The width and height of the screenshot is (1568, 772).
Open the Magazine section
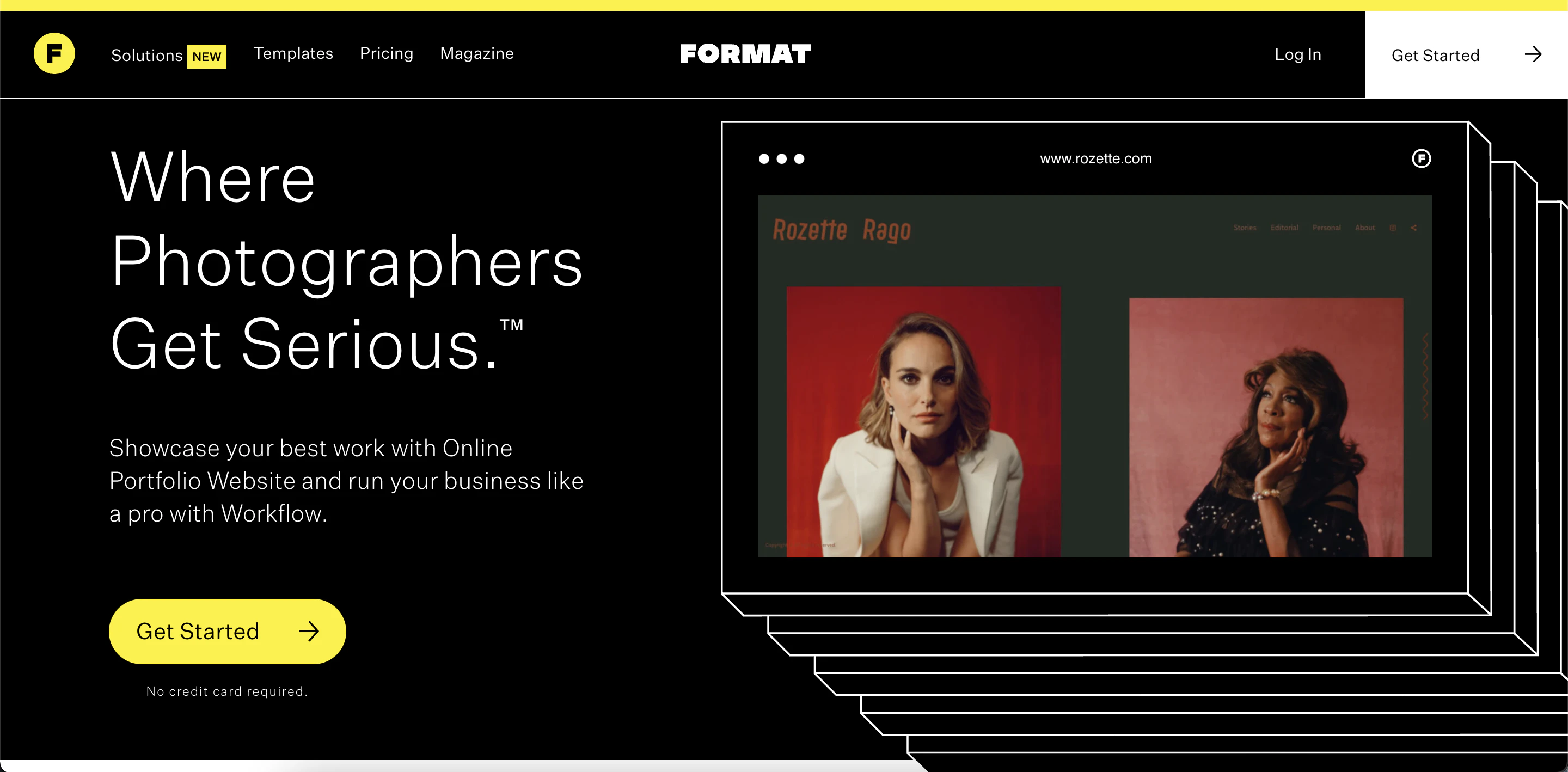click(476, 53)
